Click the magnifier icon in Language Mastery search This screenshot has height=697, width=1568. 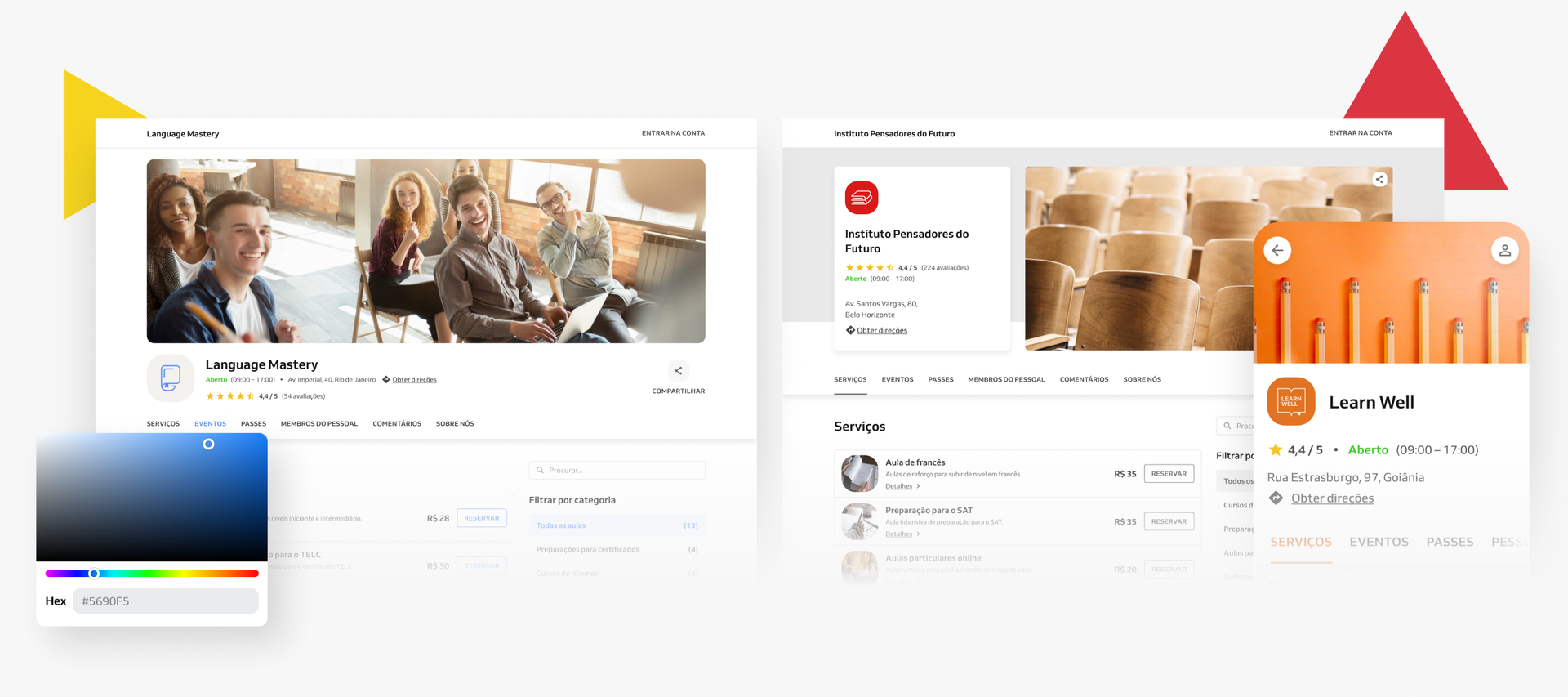click(540, 471)
